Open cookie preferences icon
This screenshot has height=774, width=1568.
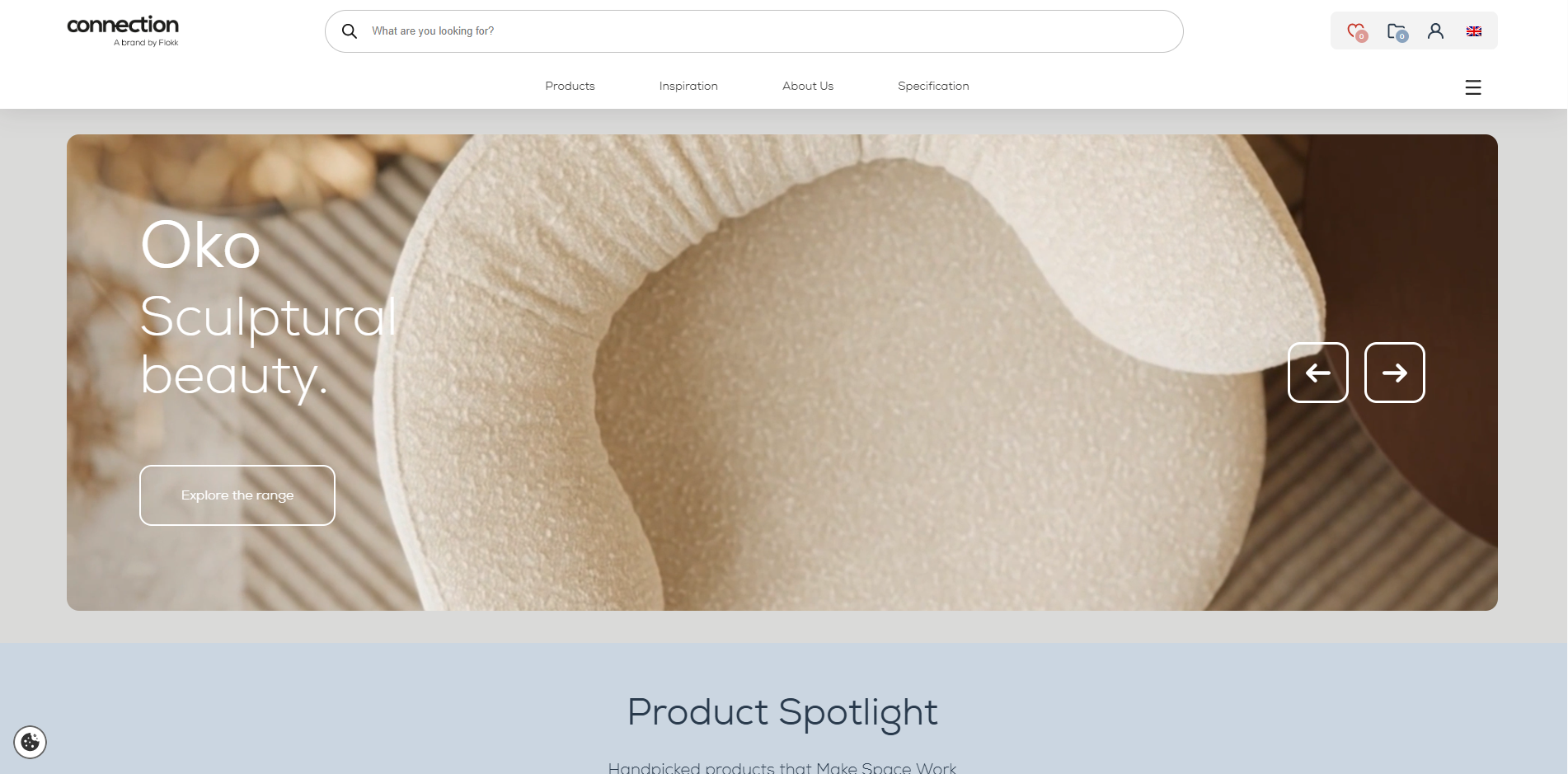pyautogui.click(x=31, y=742)
